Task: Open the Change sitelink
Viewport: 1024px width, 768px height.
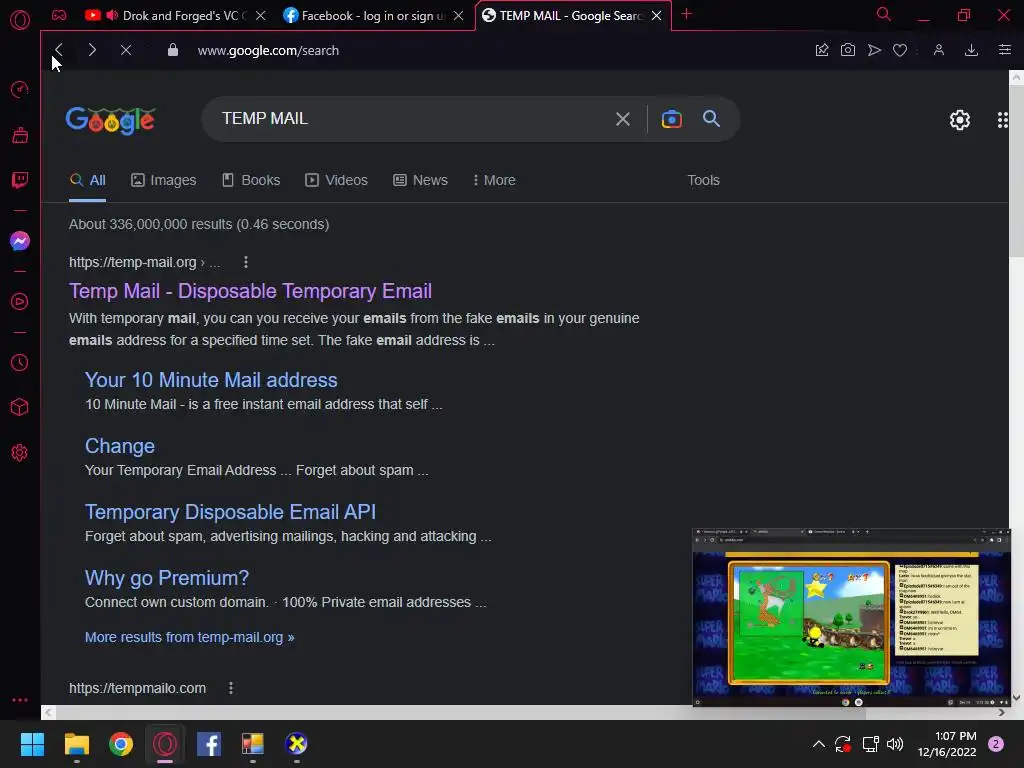Action: tap(120, 446)
